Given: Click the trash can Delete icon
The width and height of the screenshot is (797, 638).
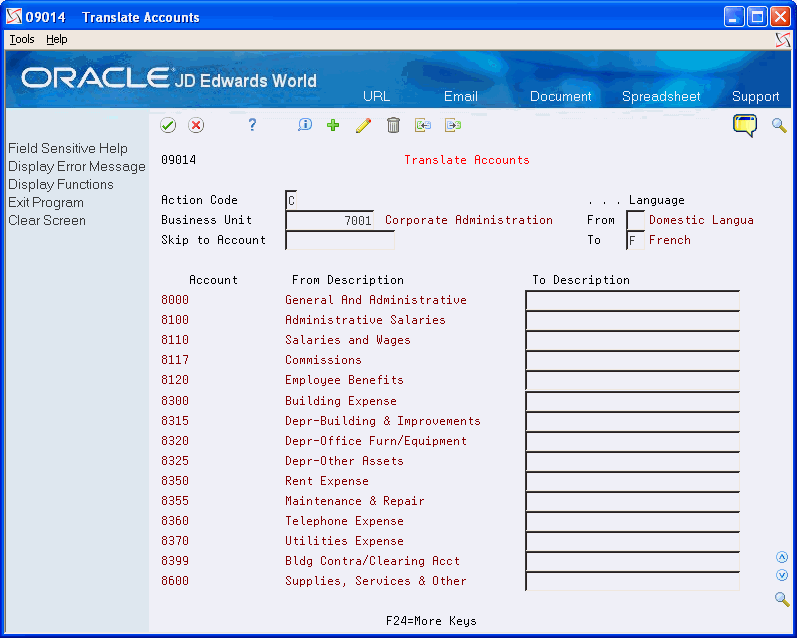Looking at the screenshot, I should 393,125.
